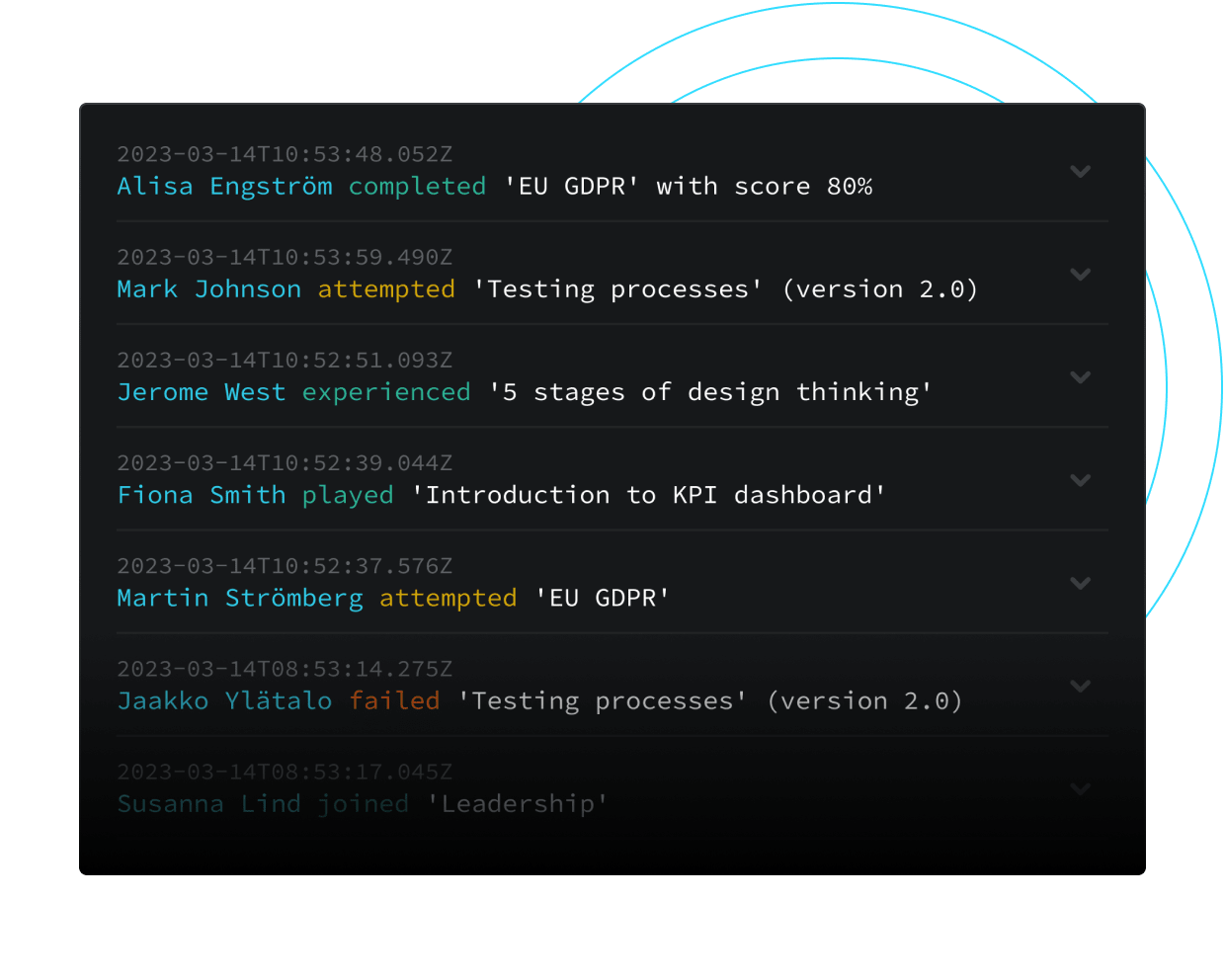Click timestamp 2023-03-14T08:53:14.275Z

285,669
